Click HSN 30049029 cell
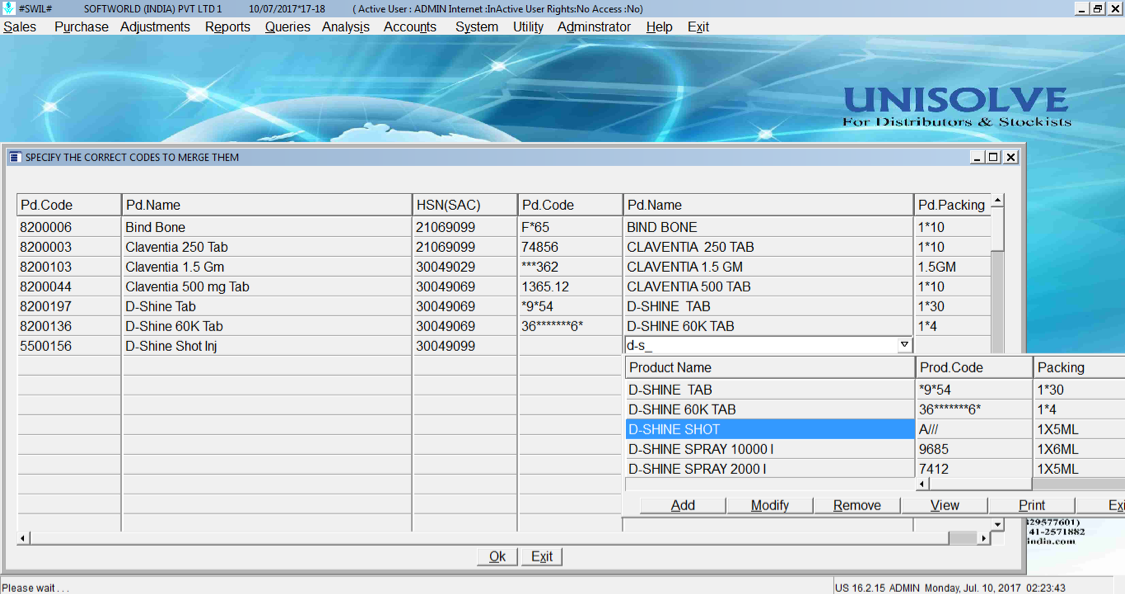 point(464,267)
